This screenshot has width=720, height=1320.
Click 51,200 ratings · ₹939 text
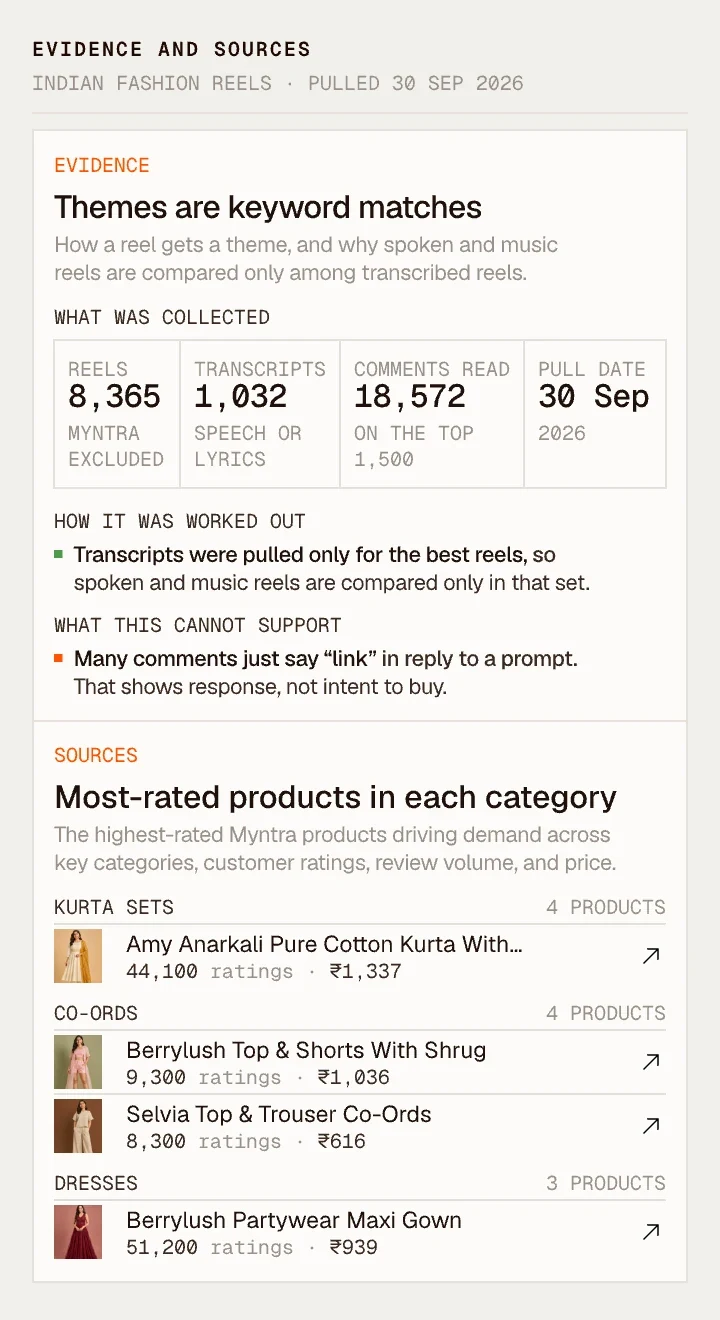(252, 1247)
